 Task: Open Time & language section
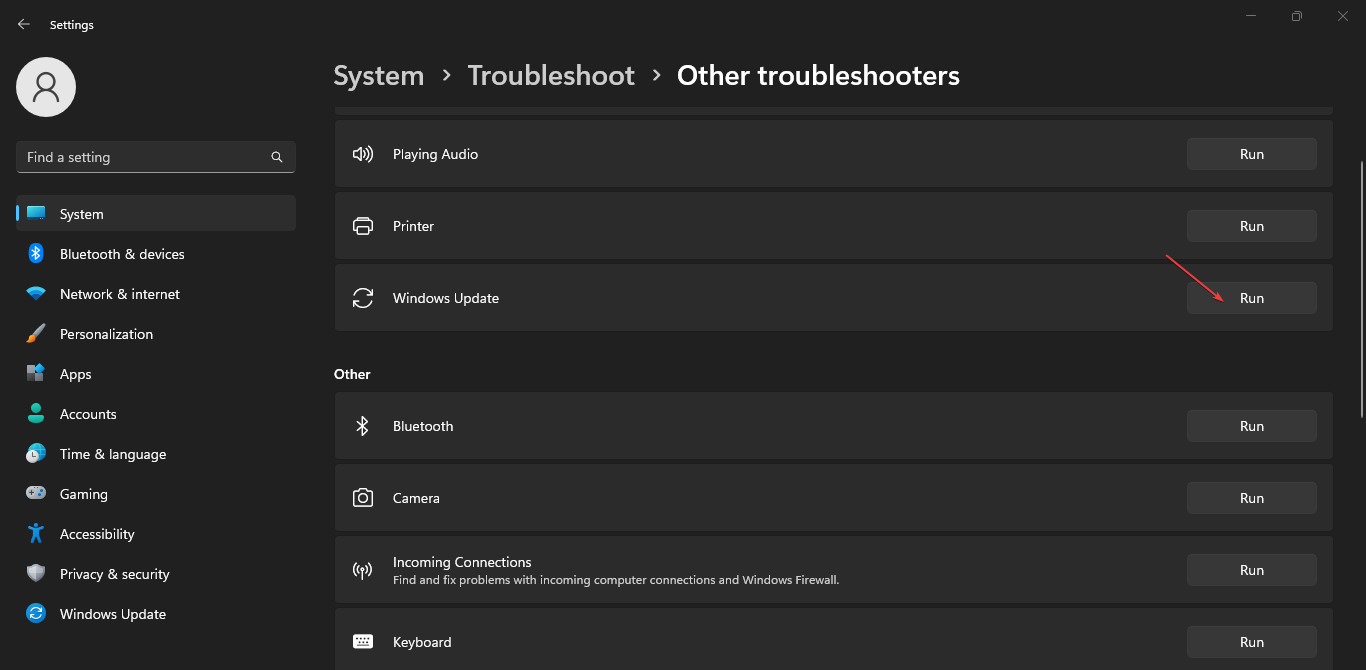tap(113, 454)
